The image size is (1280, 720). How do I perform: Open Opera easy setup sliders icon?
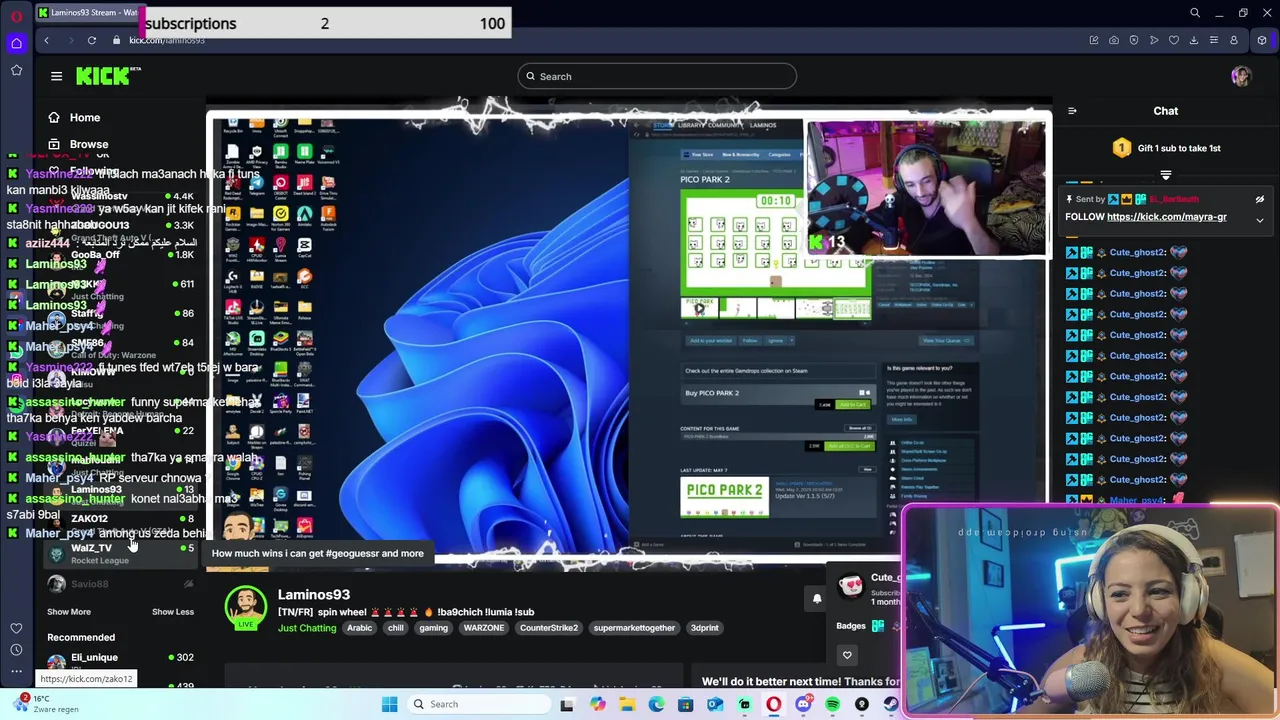[x=1213, y=40]
